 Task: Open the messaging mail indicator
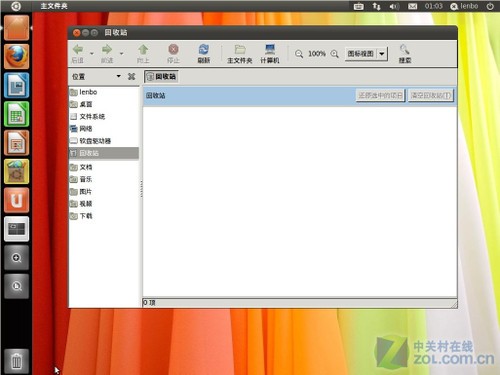413,6
